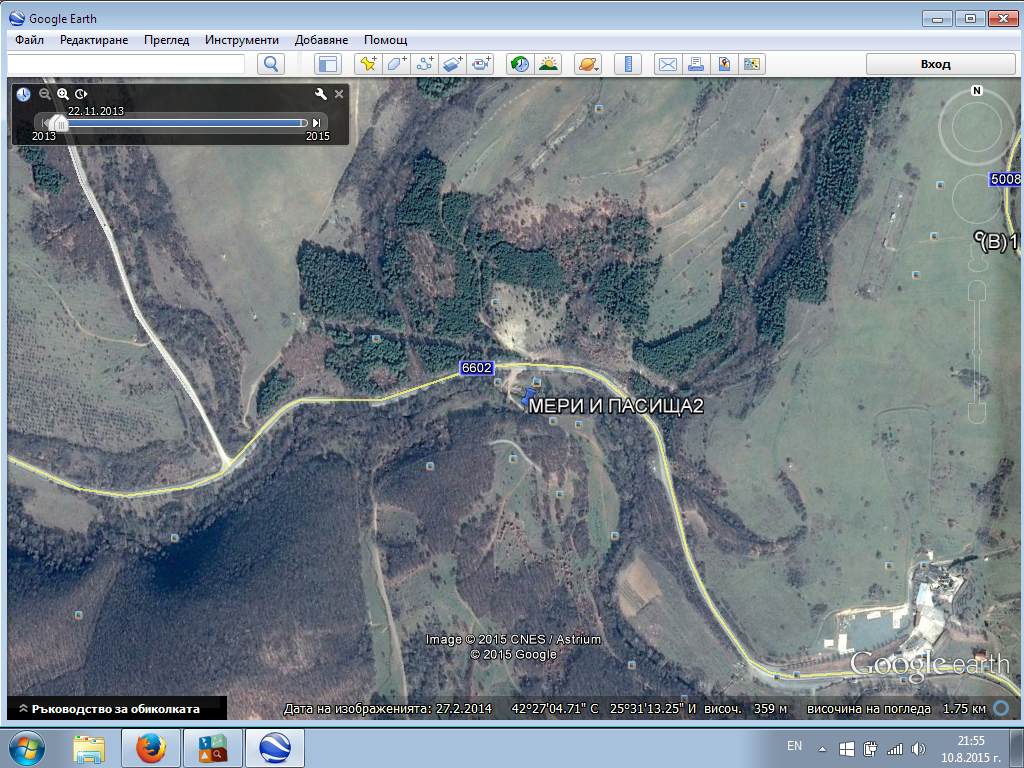The width and height of the screenshot is (1024, 768).
Task: Open time slider options wrench
Action: click(321, 94)
